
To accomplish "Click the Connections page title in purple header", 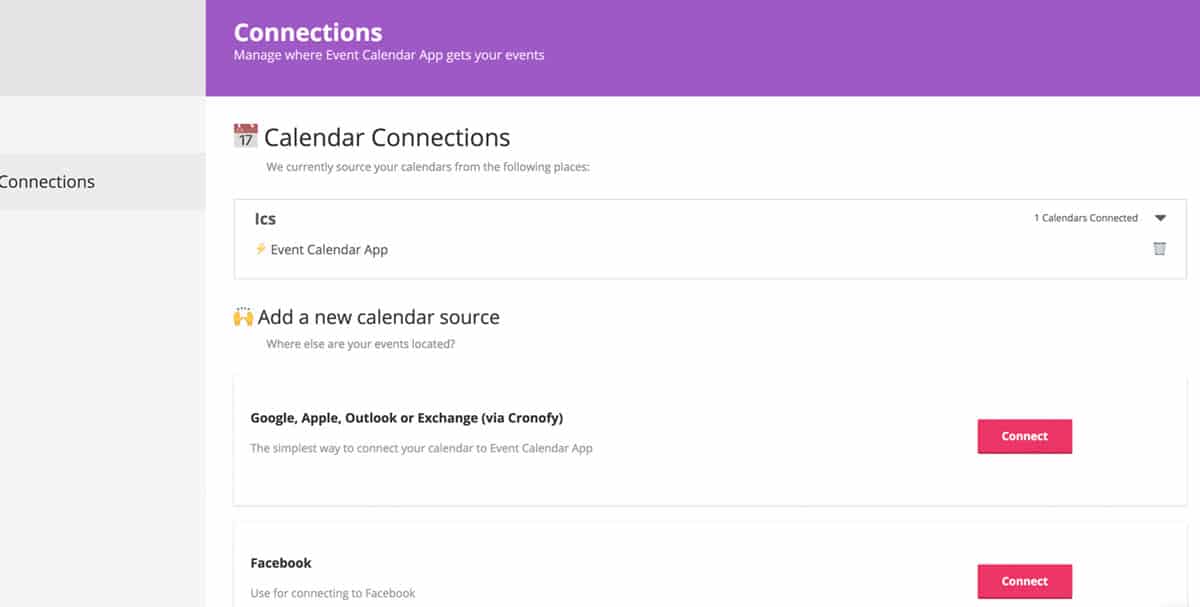I will [308, 32].
